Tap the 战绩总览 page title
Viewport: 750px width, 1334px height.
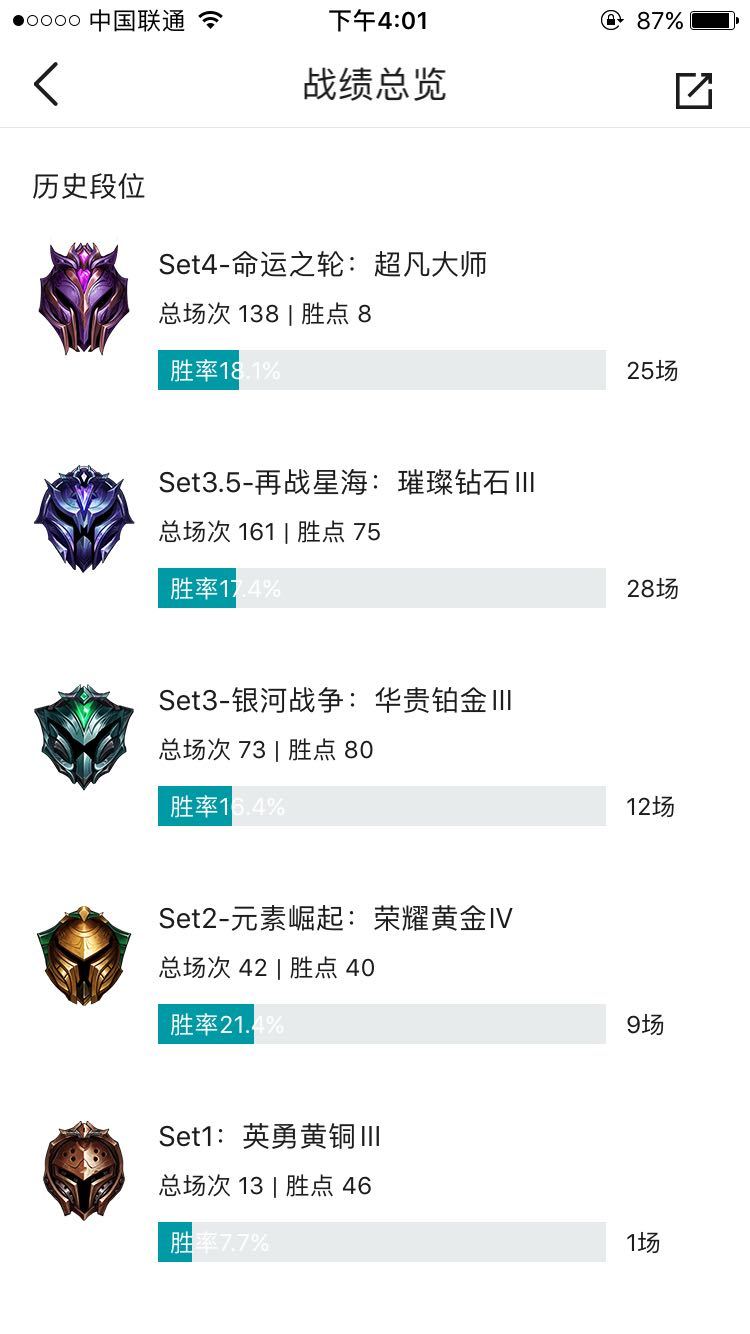[x=375, y=85]
